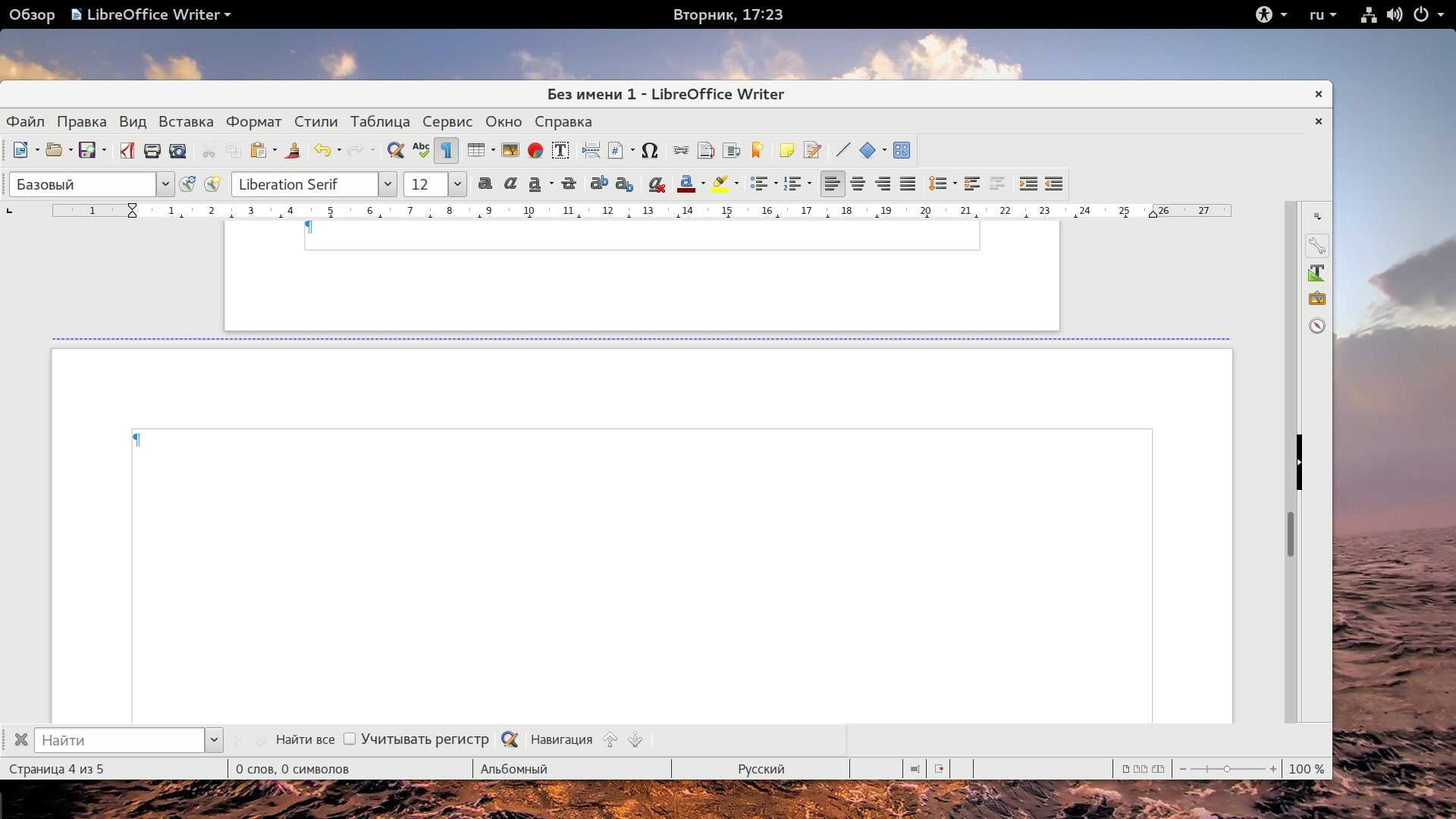This screenshot has height=819, width=1456.
Task: Expand the font size dropdown showing '12'
Action: tap(457, 184)
